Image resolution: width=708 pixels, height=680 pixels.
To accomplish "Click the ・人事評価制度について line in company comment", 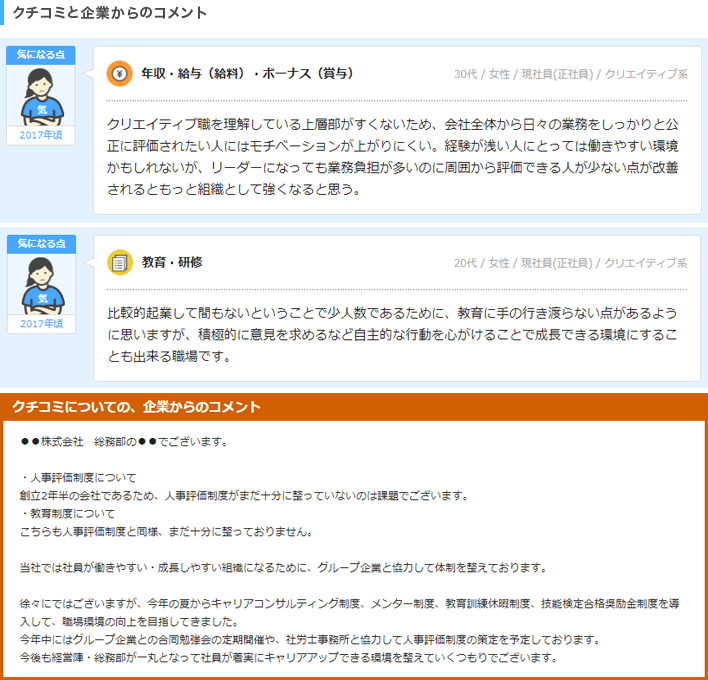I will pos(78,477).
